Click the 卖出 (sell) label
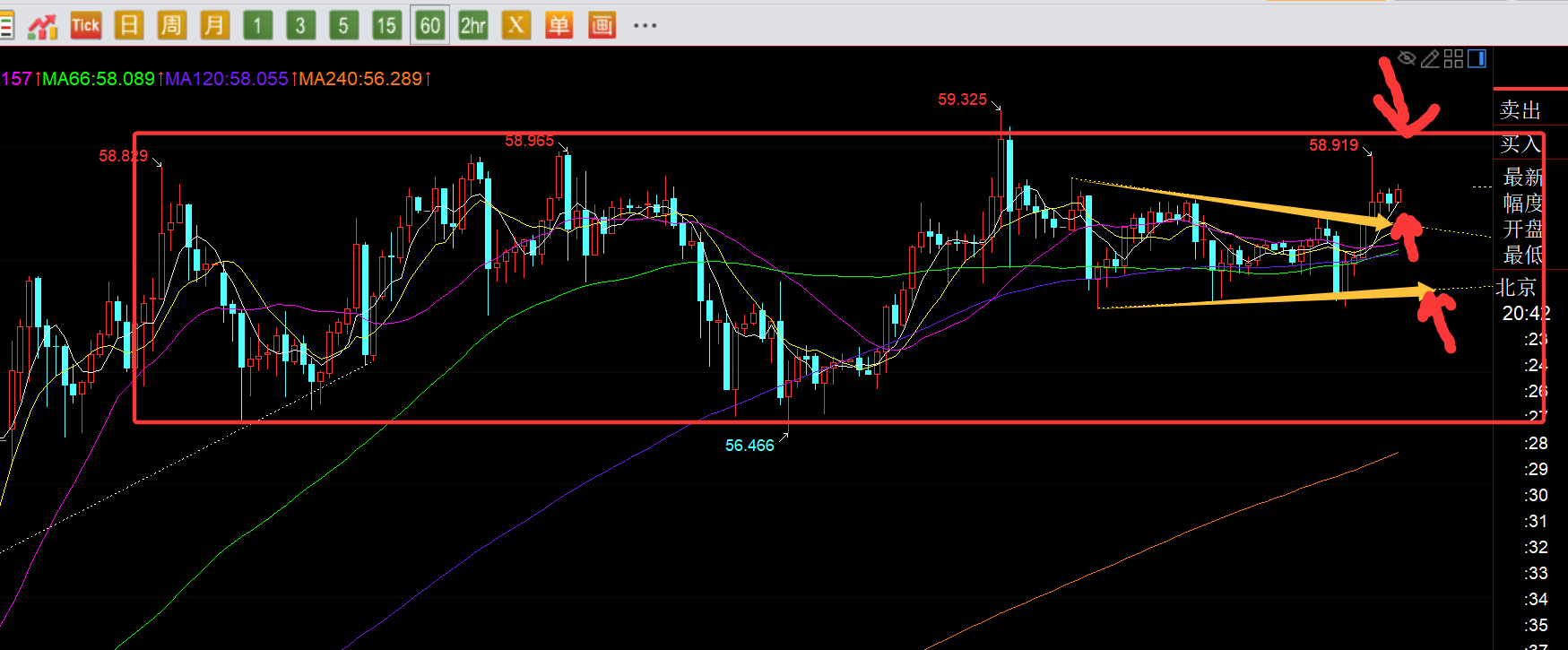 (1520, 110)
